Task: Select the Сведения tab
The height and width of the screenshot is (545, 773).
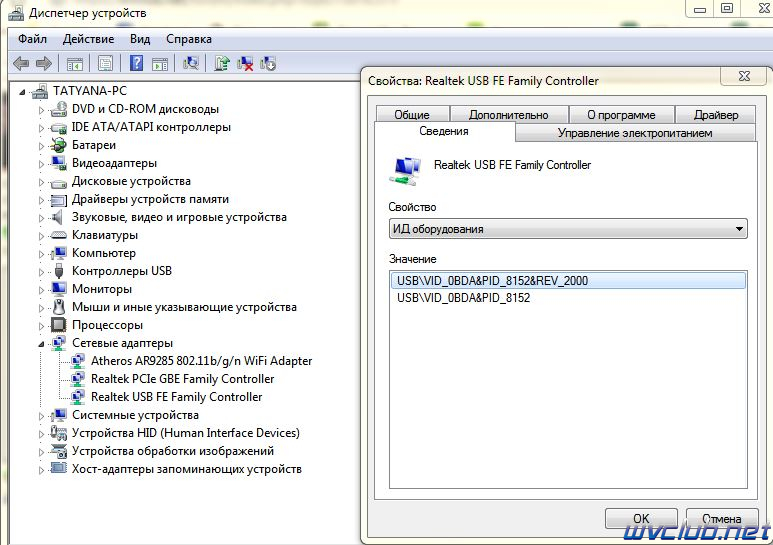Action: (444, 131)
